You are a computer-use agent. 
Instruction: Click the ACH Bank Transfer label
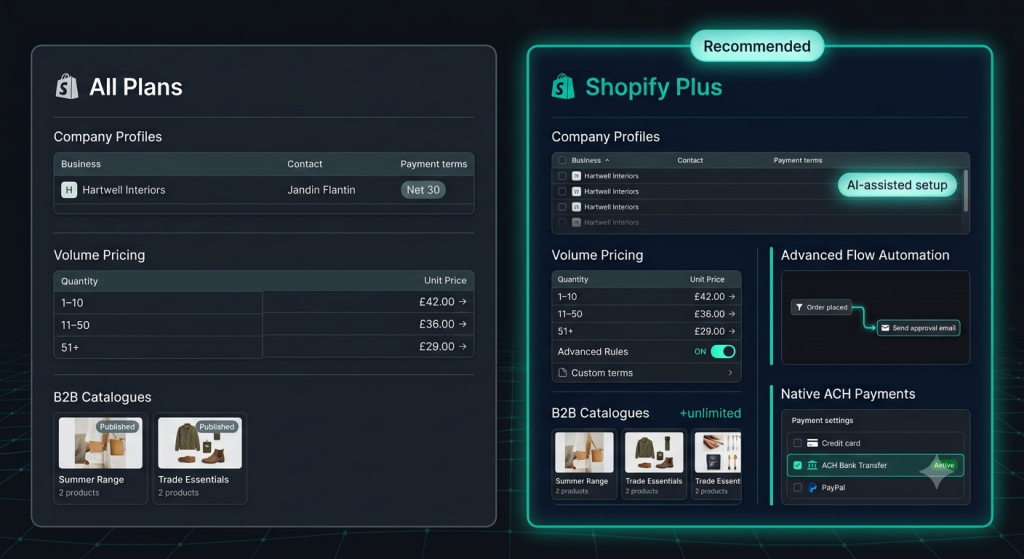[x=854, y=465]
